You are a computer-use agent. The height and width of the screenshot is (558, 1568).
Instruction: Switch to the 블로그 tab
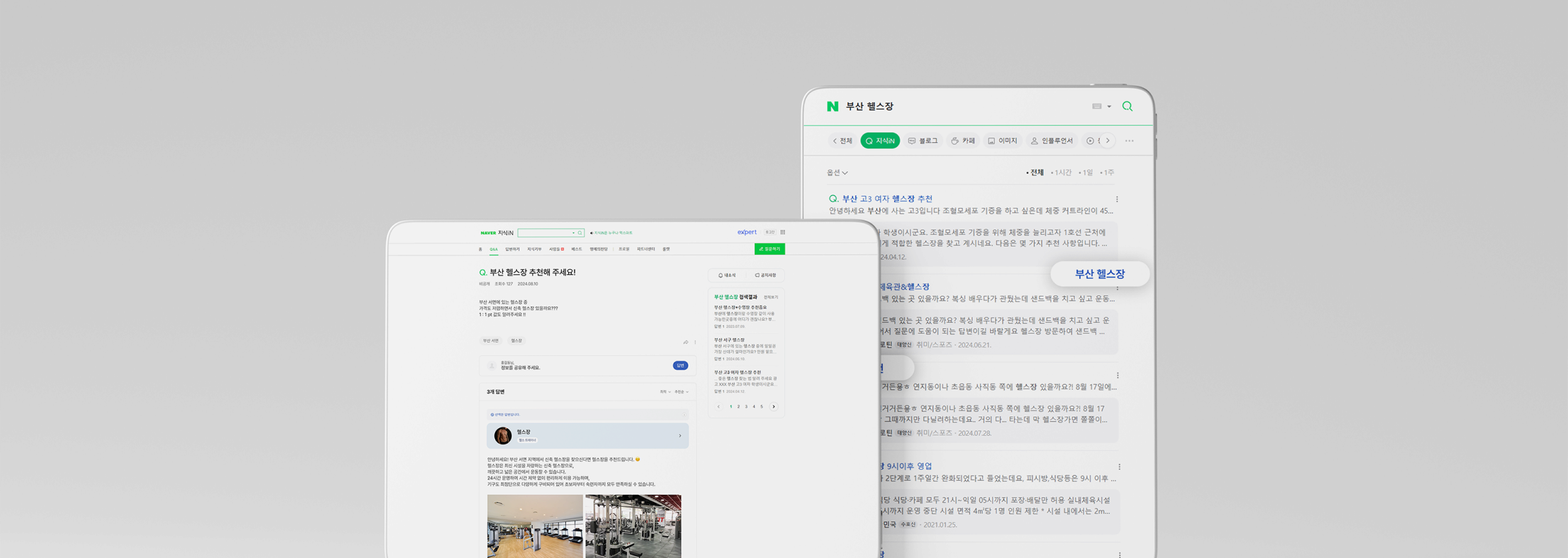pos(923,141)
